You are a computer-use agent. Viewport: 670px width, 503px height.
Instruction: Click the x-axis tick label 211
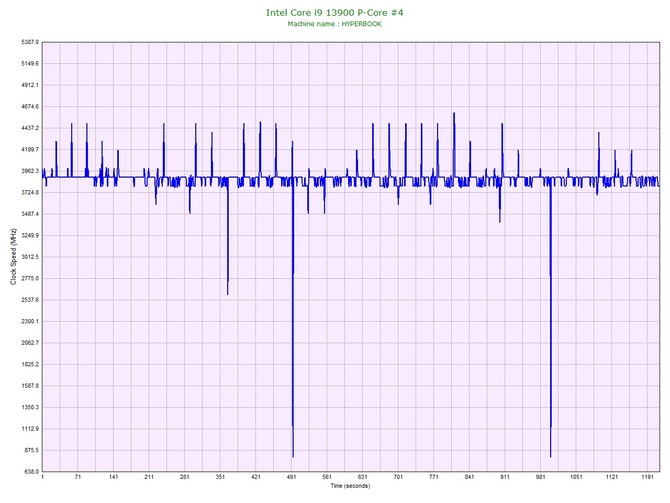149,477
